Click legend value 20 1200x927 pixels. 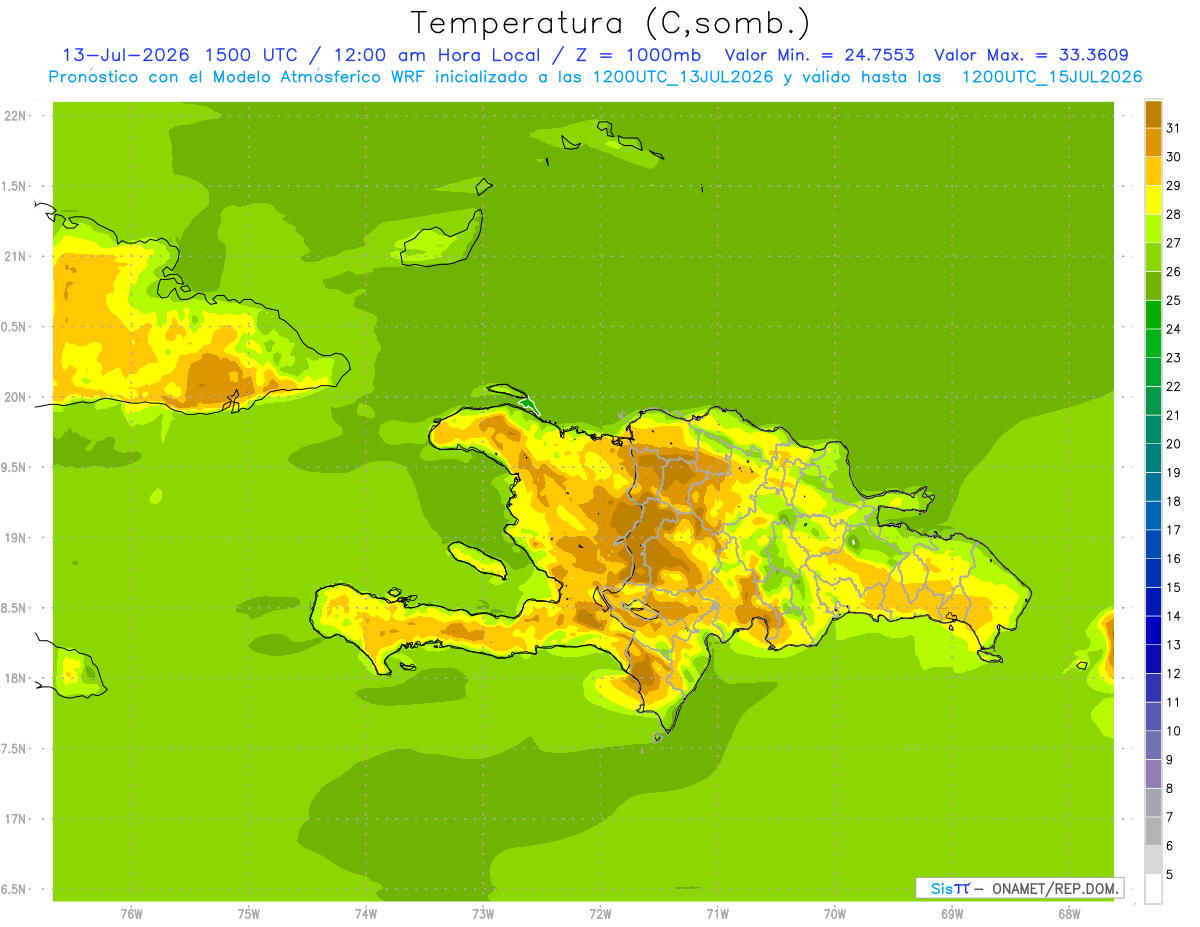click(x=1174, y=444)
